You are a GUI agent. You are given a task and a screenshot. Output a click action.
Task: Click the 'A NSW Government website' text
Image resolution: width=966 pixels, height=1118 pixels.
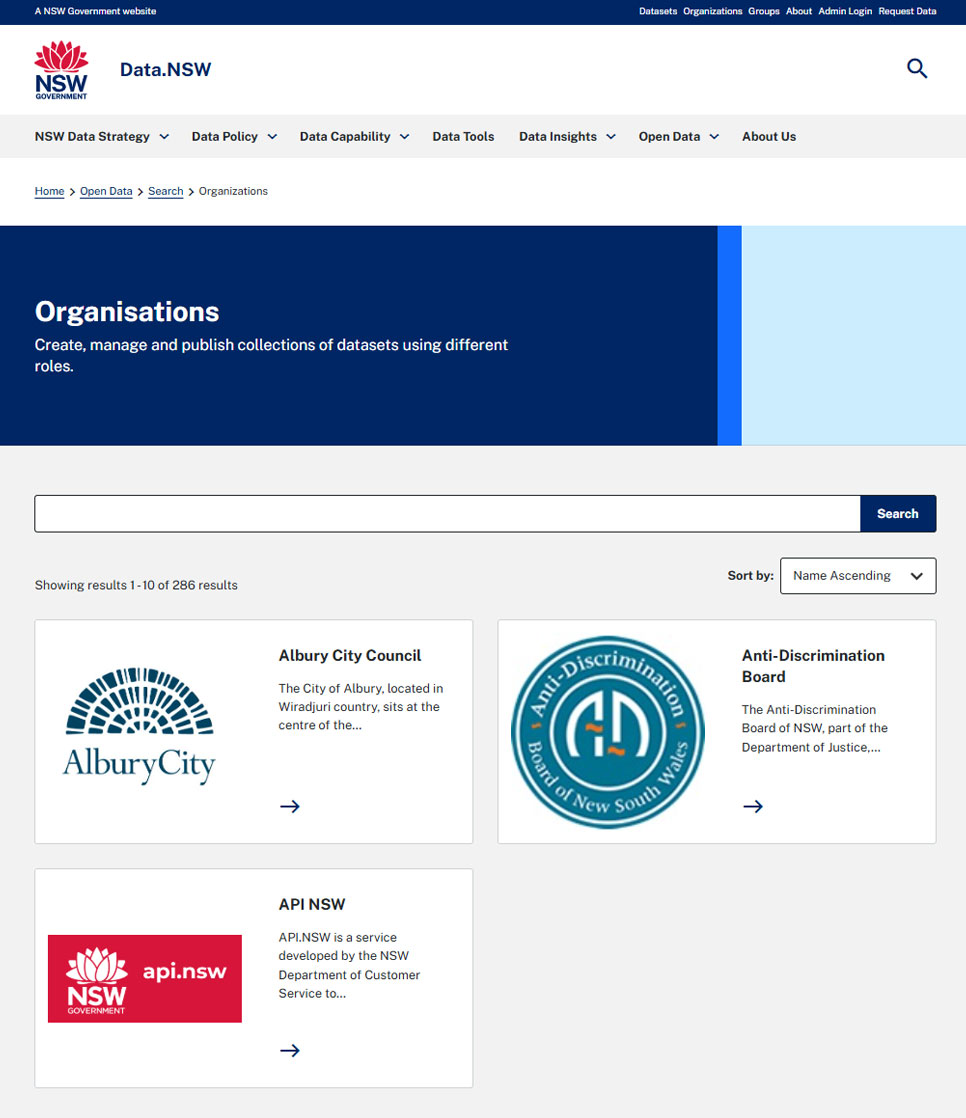click(96, 11)
